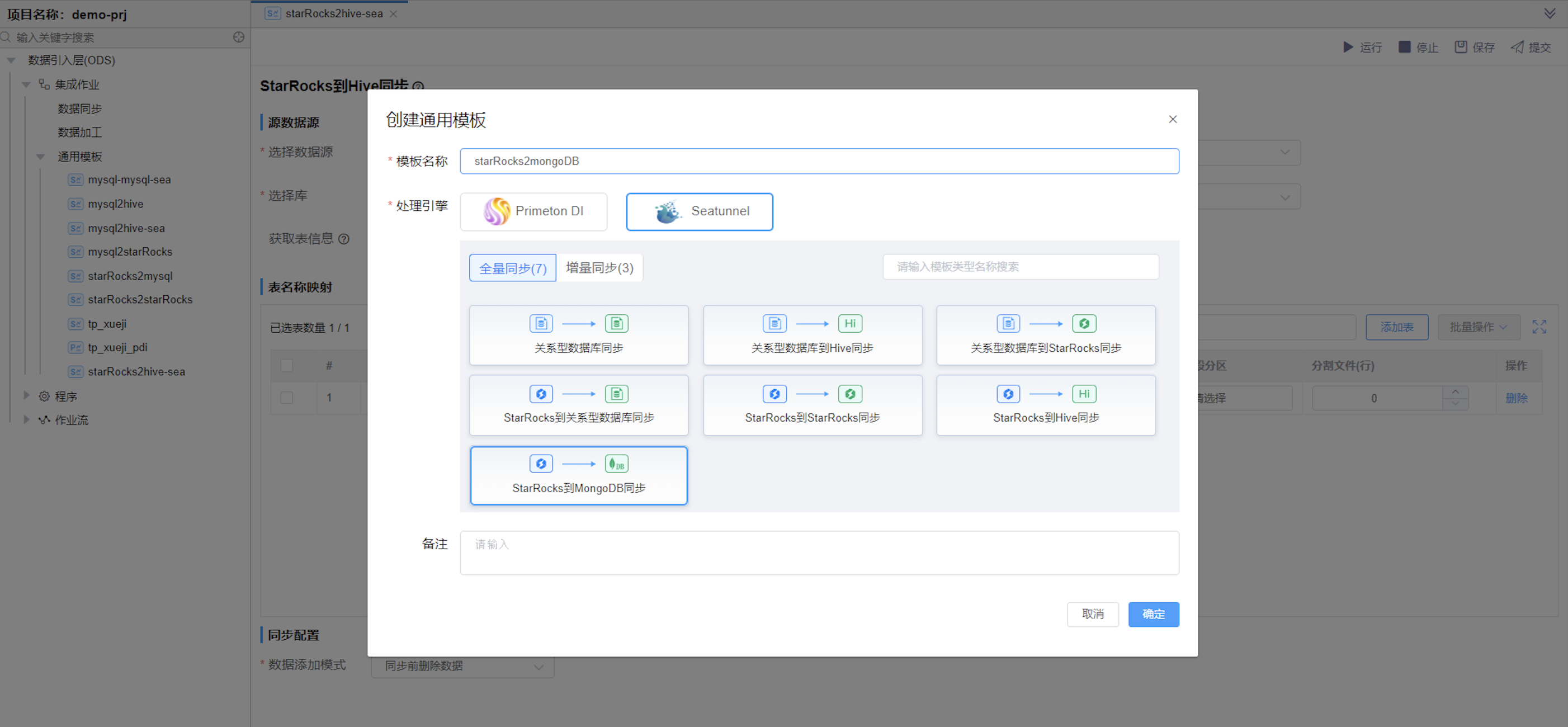Check the row 1 checkbox in the table
The image size is (1568, 727).
click(287, 398)
